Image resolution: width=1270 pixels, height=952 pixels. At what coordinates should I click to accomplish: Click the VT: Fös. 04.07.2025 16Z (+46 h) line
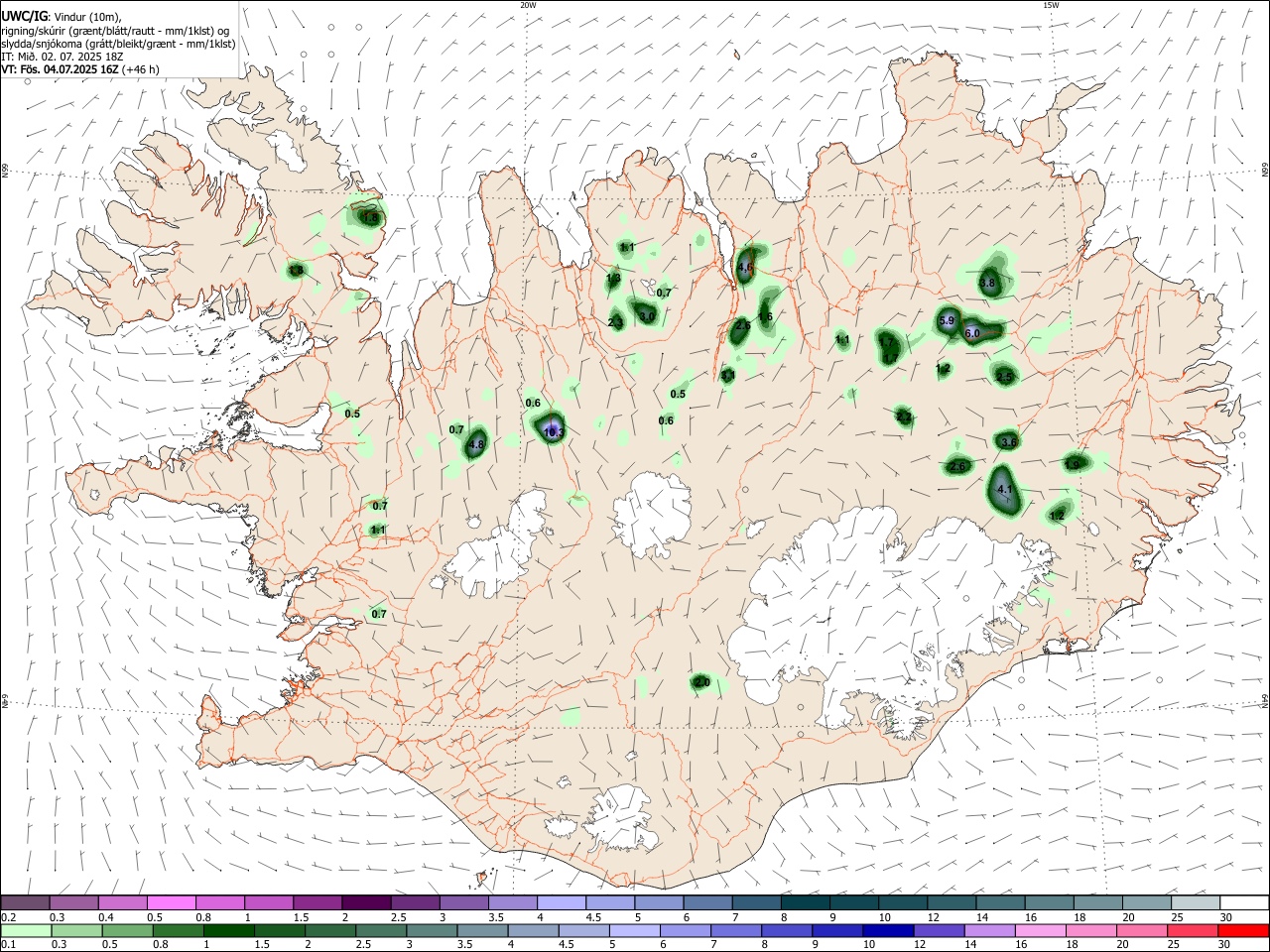click(x=80, y=69)
